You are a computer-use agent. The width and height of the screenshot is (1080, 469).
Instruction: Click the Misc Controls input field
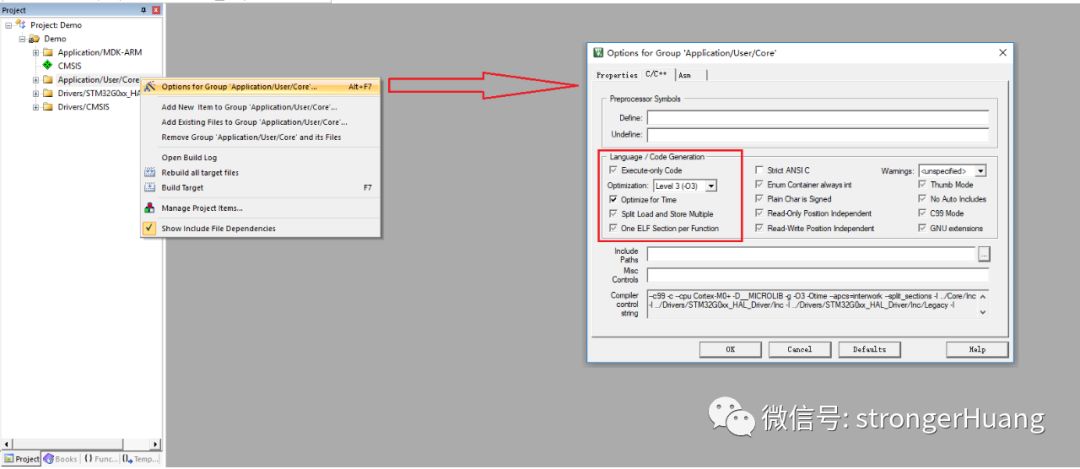818,275
